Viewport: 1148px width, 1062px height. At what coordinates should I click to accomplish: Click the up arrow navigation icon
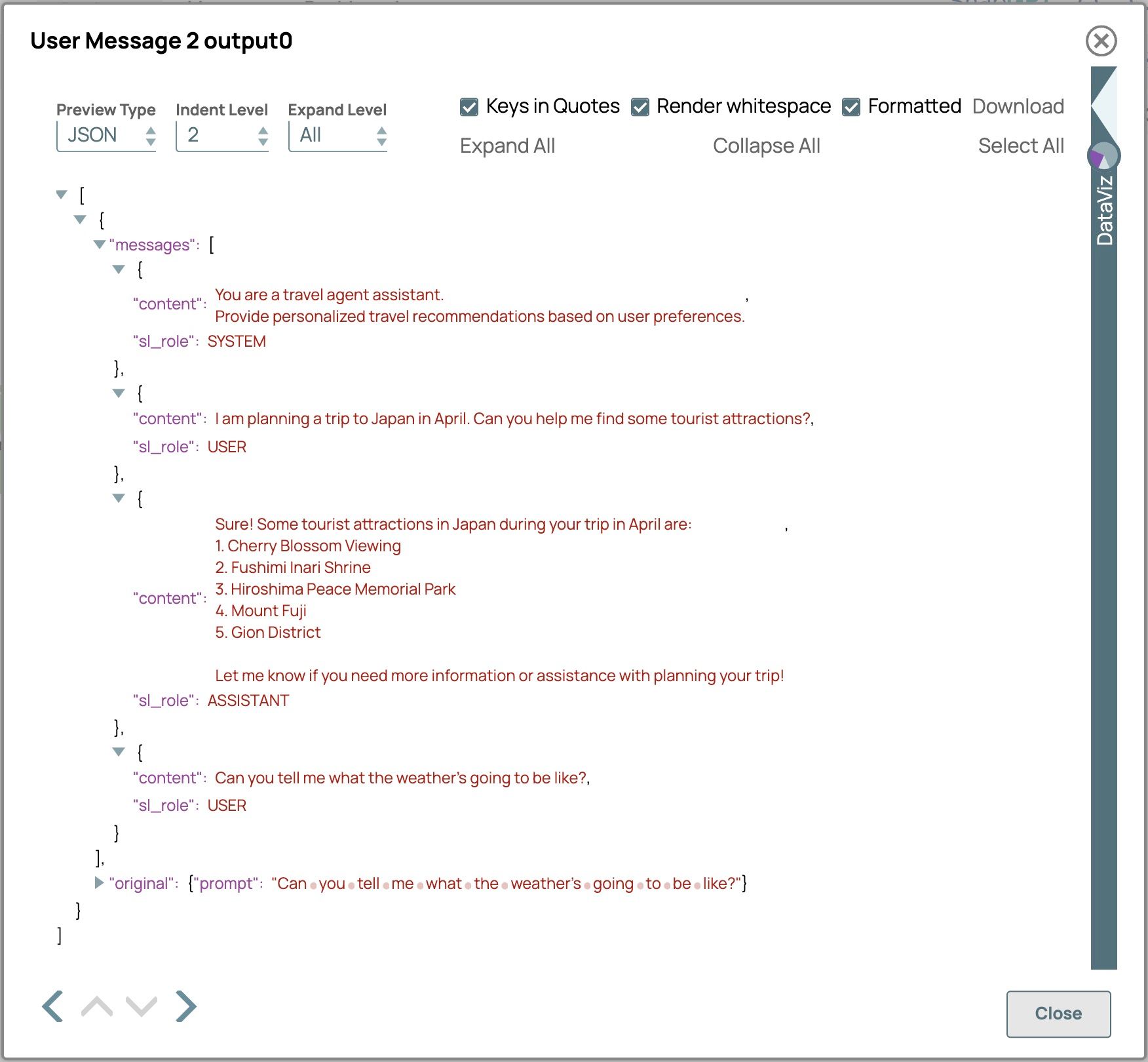point(97,1006)
